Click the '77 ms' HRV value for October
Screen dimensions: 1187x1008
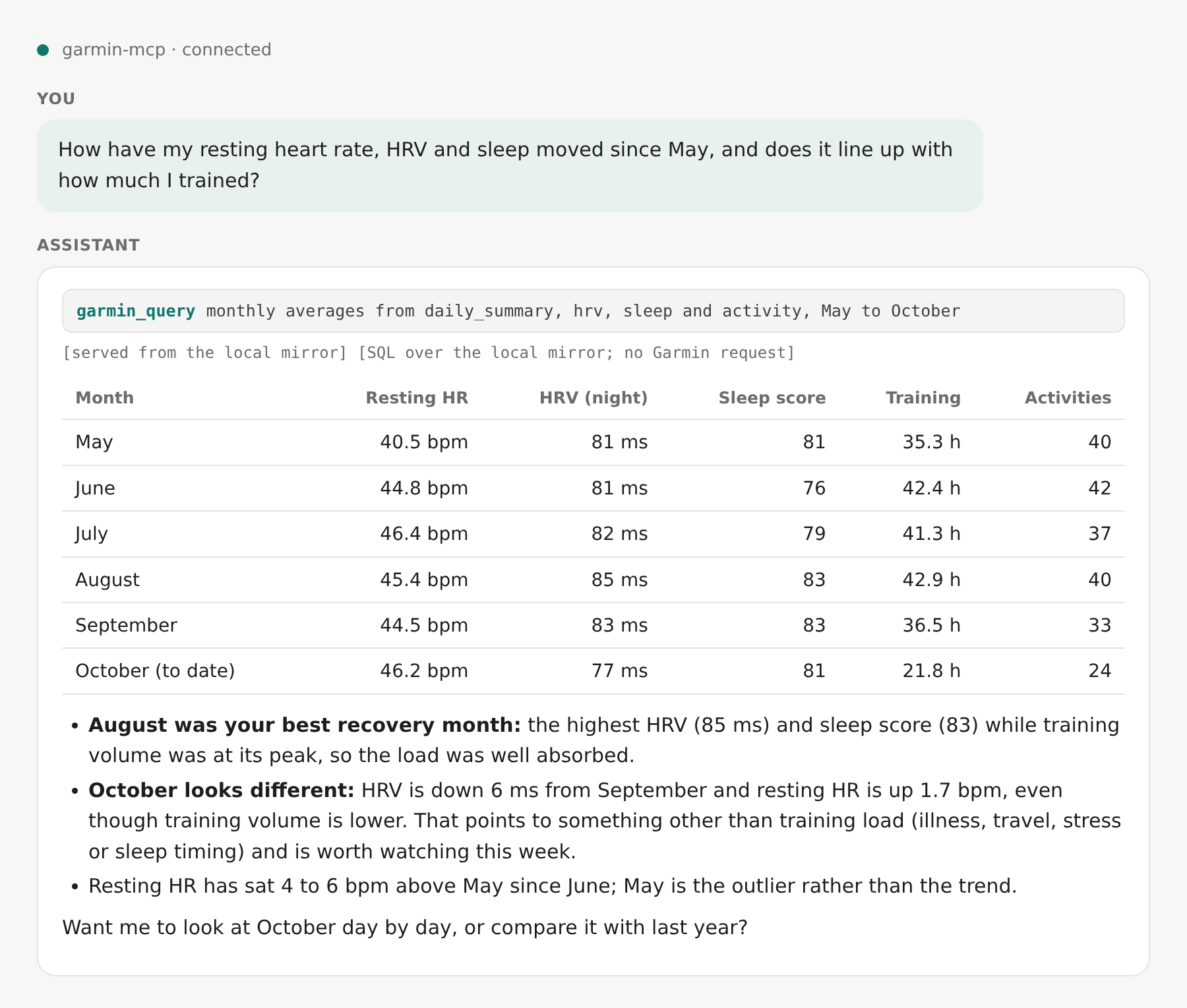(619, 671)
